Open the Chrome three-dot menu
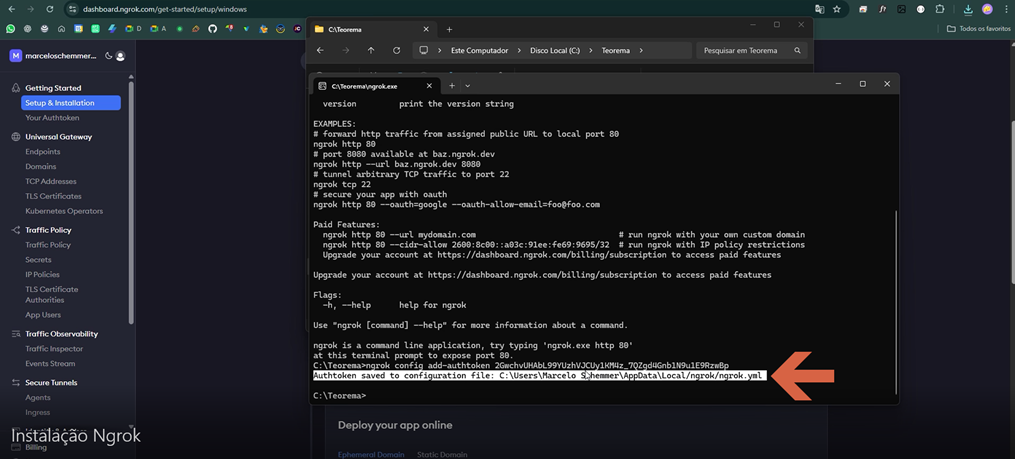This screenshot has width=1015, height=459. tap(1005, 10)
